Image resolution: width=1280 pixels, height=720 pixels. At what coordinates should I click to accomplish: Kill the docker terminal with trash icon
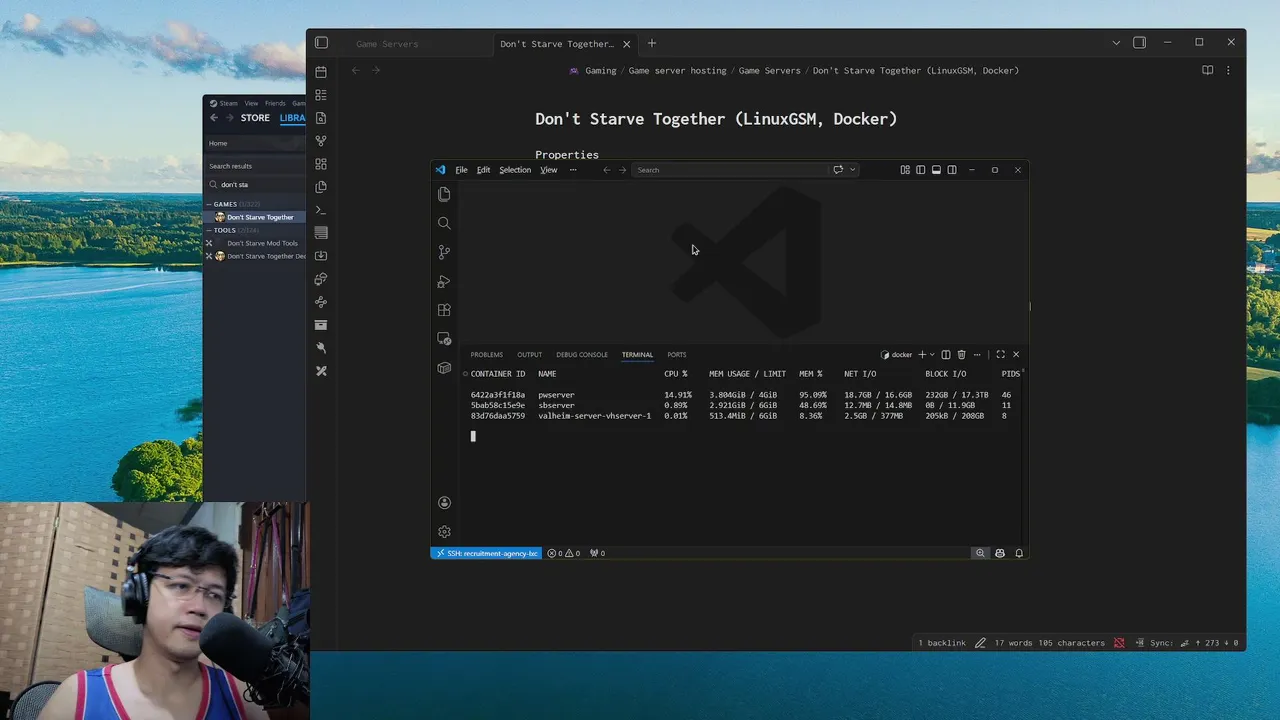(x=962, y=354)
